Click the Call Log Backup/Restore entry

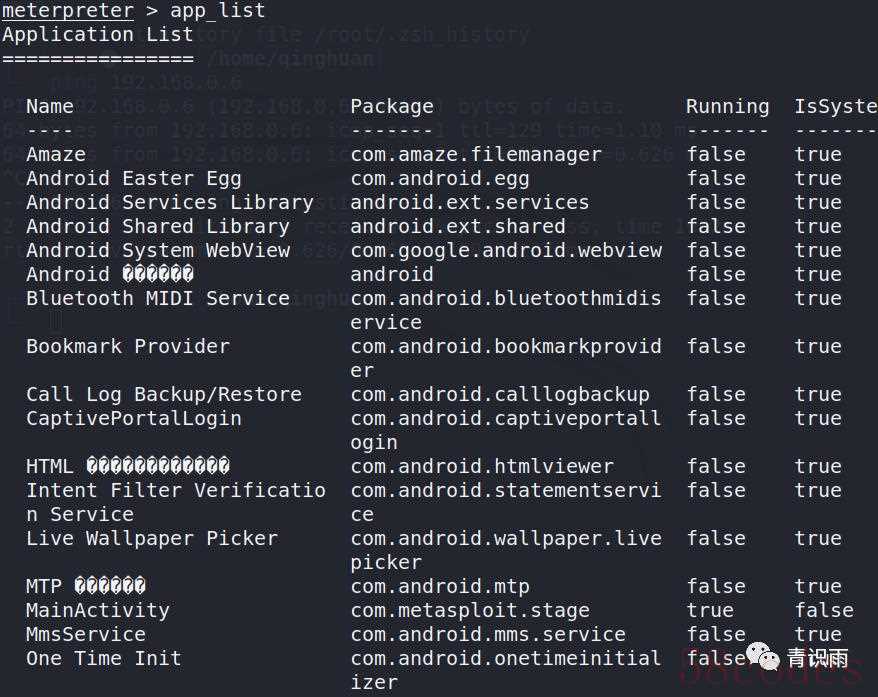tap(164, 395)
